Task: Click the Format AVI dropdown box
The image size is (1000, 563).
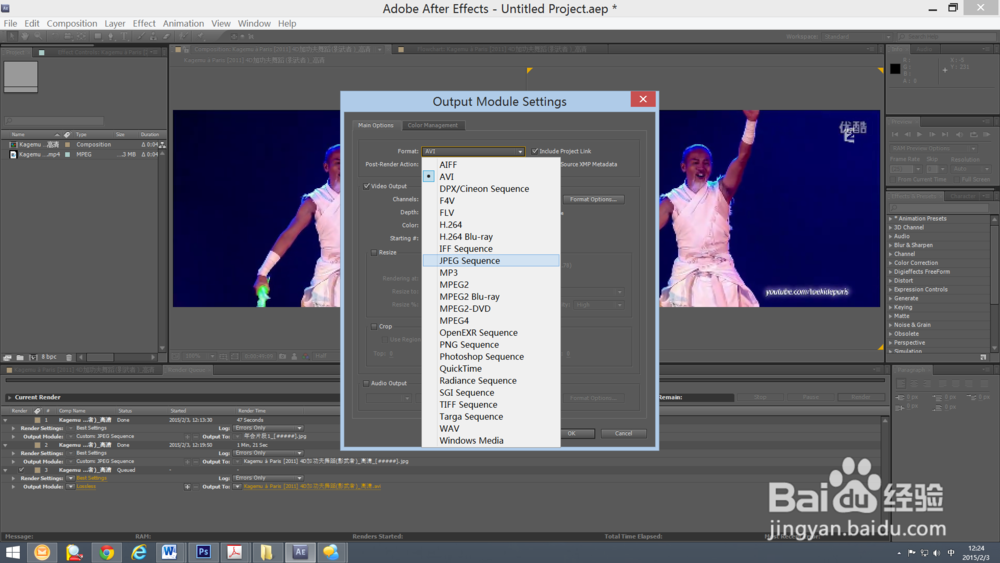Action: tap(473, 151)
